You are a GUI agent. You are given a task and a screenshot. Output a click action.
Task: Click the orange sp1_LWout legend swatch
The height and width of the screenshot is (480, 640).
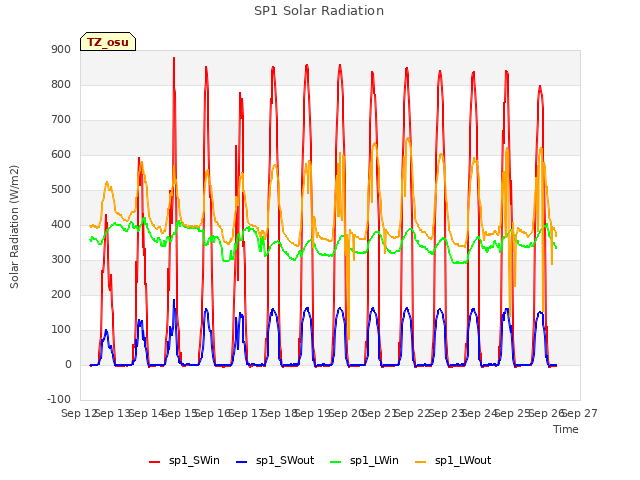(420, 462)
